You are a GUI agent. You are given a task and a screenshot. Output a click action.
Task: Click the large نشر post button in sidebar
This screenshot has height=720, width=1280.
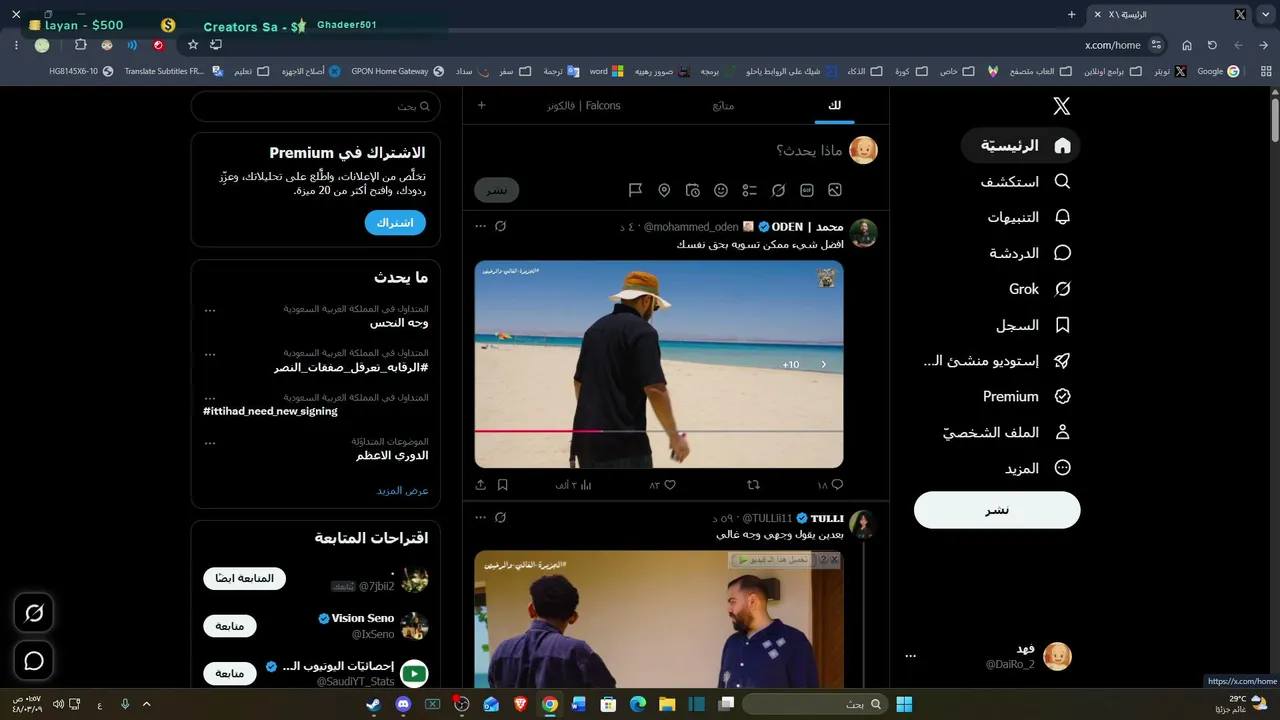tap(997, 510)
